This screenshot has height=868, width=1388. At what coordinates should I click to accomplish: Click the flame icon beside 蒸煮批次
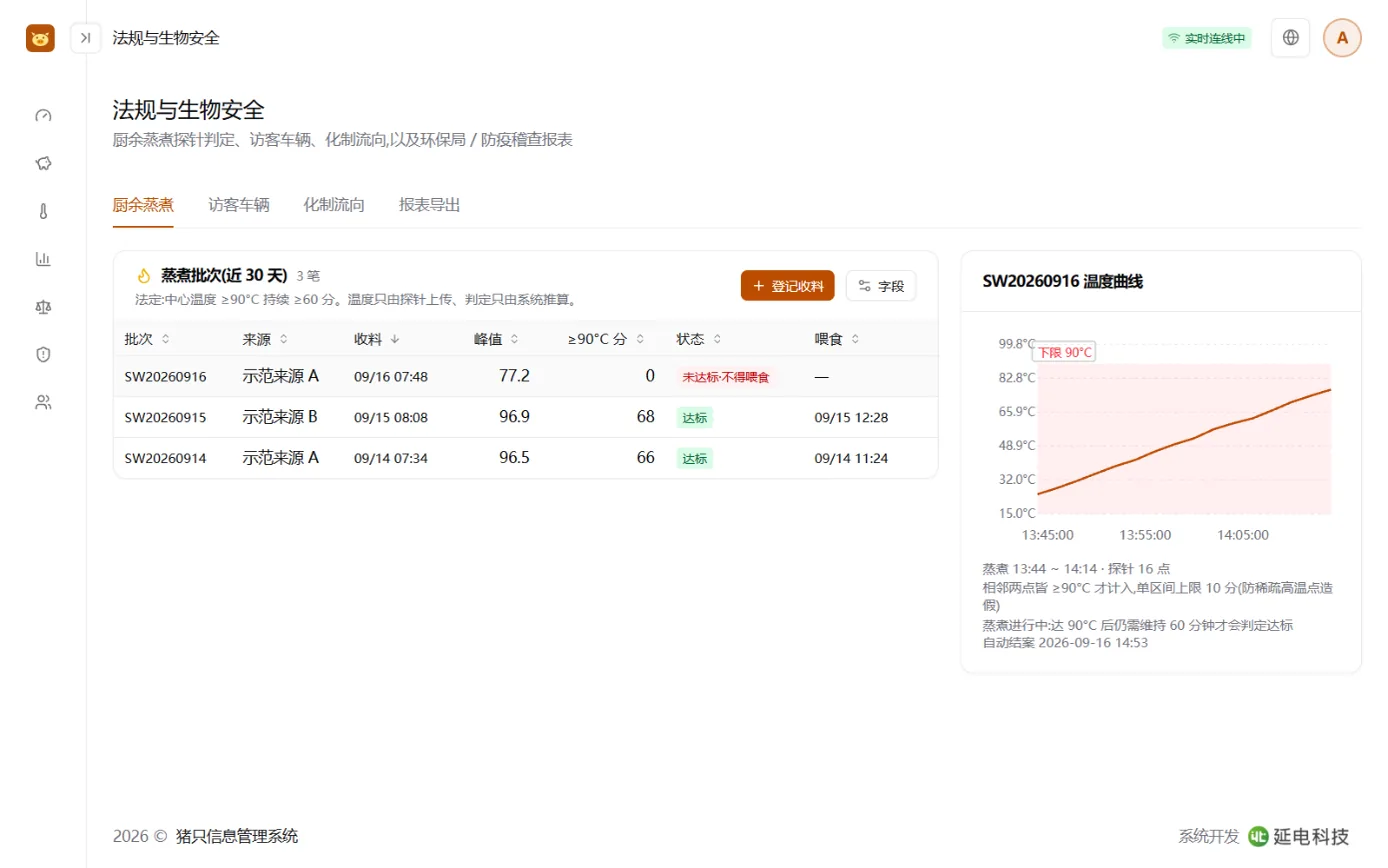(x=143, y=275)
